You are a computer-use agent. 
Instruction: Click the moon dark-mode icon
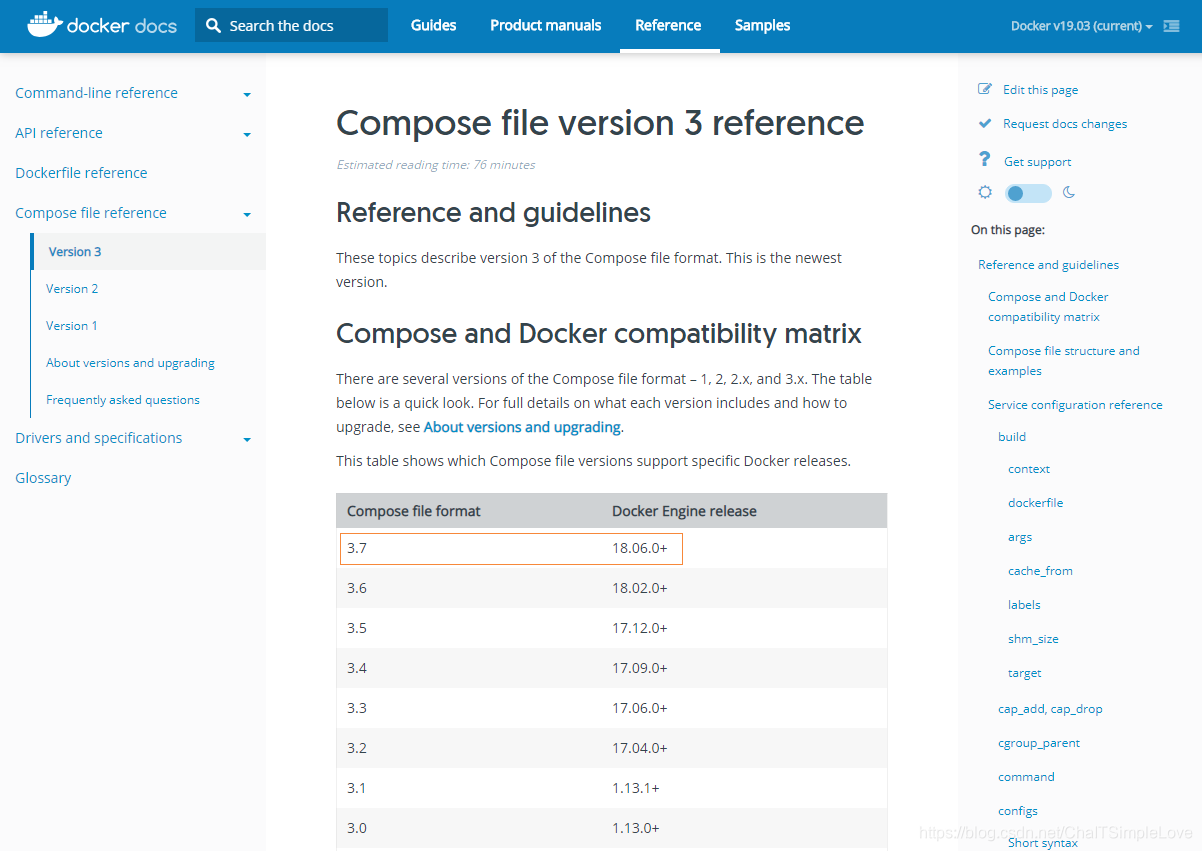[1068, 192]
